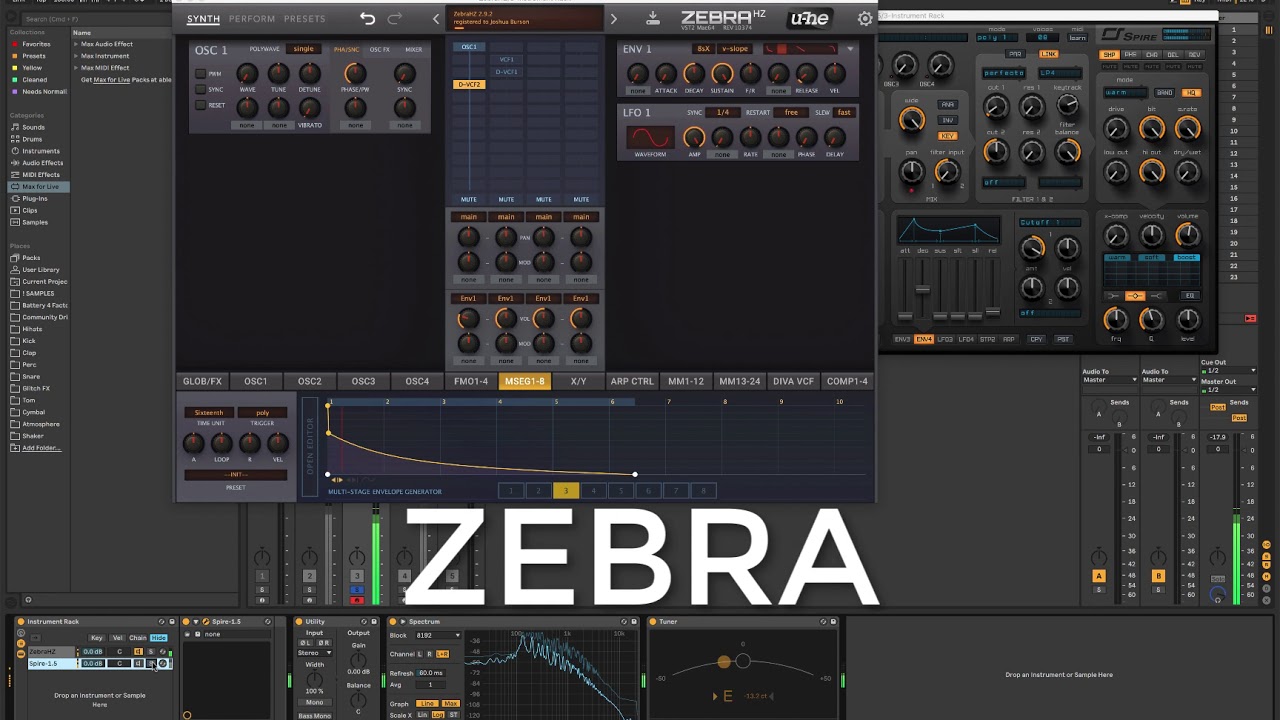Open the Spectrum Block size dropdown
Screen dimensions: 1280x720
point(439,636)
